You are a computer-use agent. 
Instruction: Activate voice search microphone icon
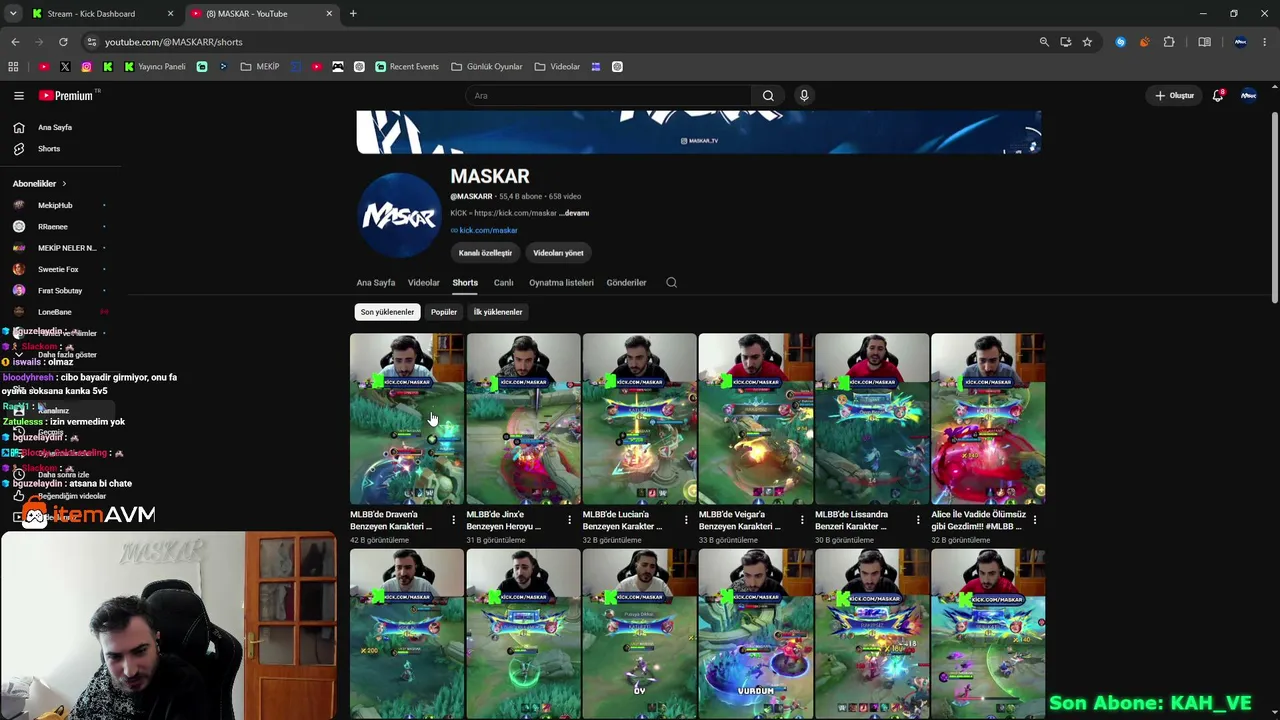point(803,96)
